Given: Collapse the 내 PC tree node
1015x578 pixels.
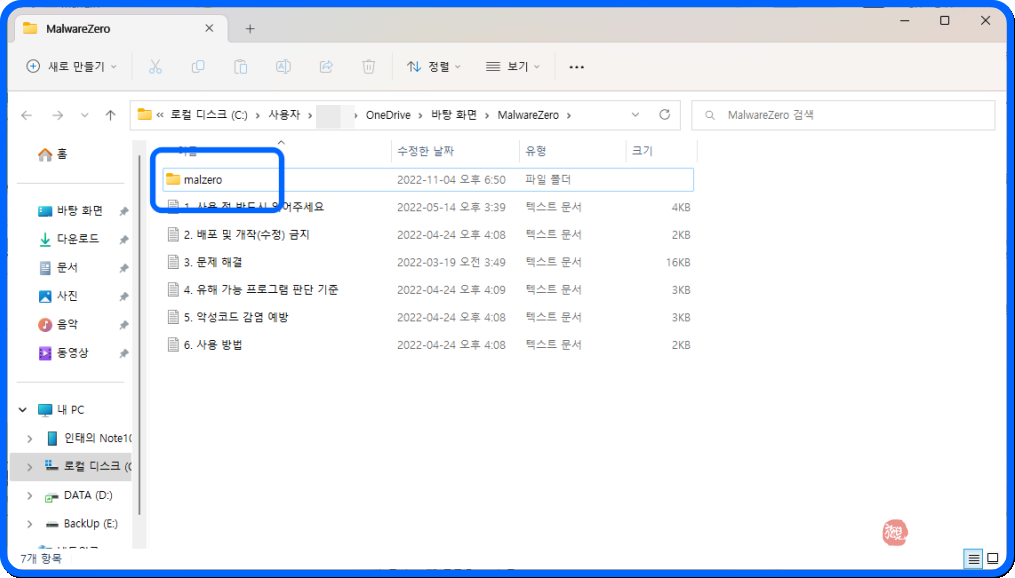Looking at the screenshot, I should click(x=23, y=410).
